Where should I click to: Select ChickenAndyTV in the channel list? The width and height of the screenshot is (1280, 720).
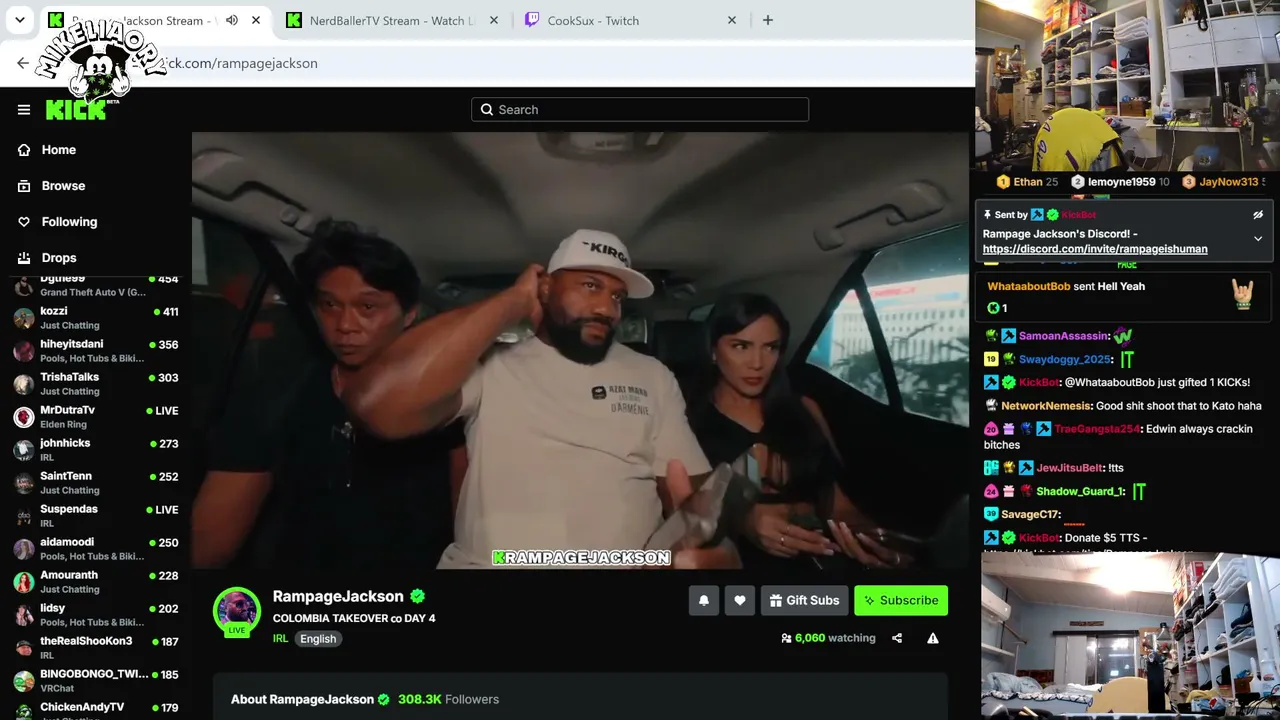96,712
